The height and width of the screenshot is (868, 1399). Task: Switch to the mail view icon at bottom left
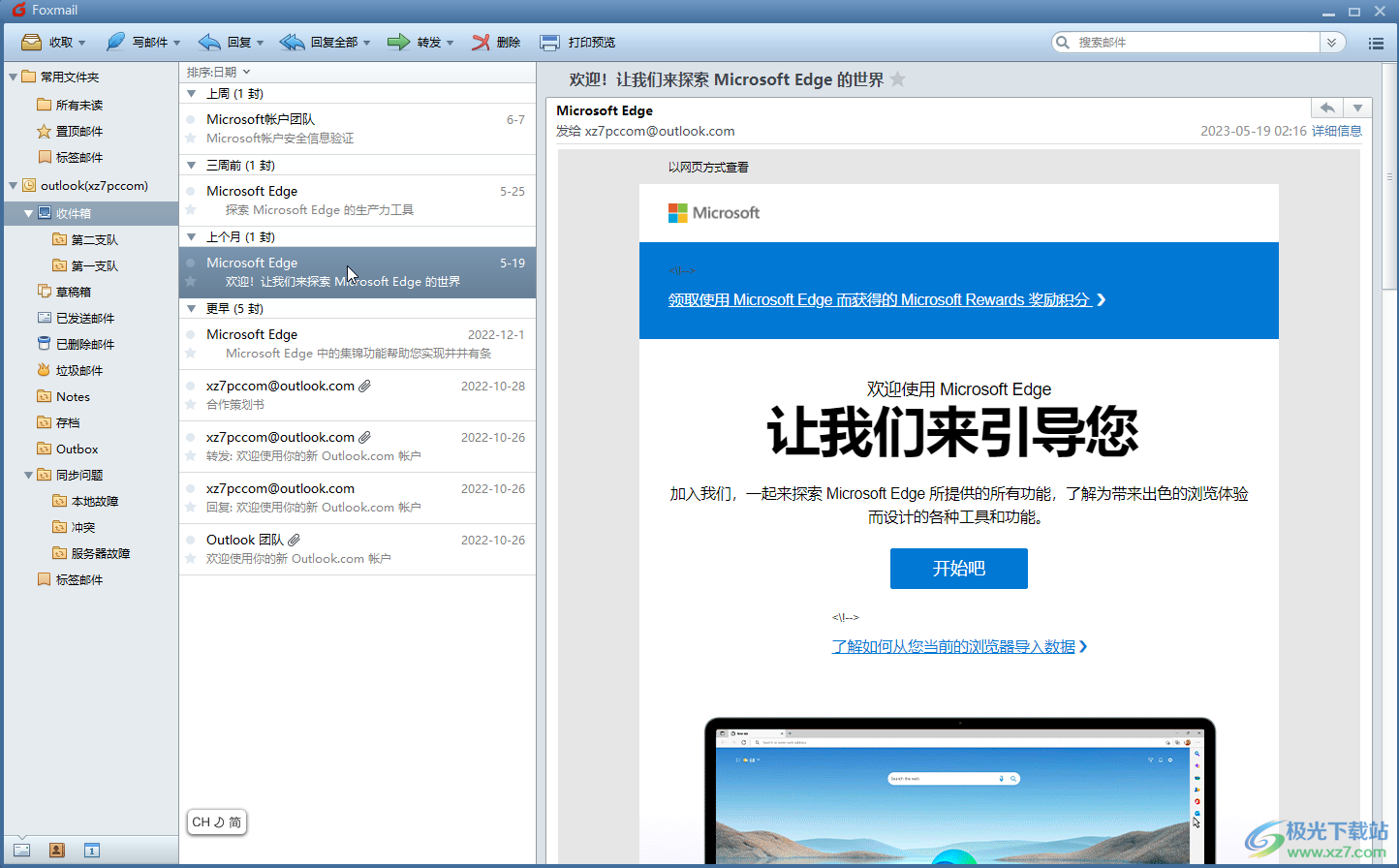pyautogui.click(x=21, y=850)
